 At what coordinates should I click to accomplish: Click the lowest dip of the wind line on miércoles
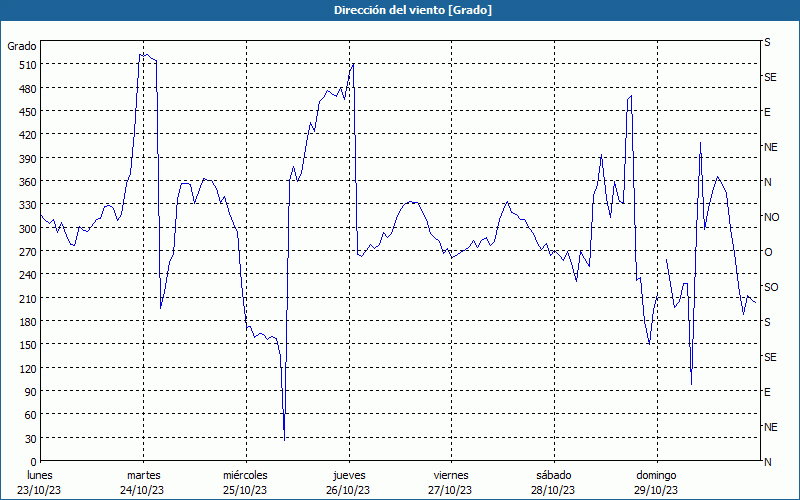tap(284, 439)
